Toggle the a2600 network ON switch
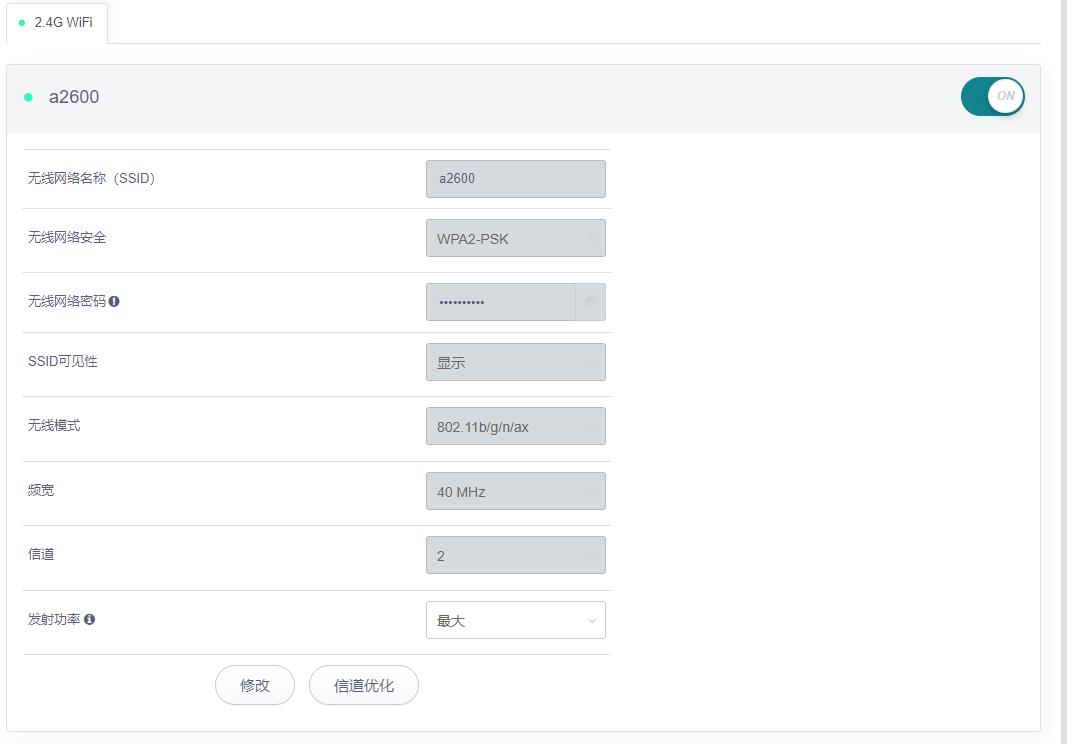Image resolution: width=1067 pixels, height=744 pixels. [992, 97]
